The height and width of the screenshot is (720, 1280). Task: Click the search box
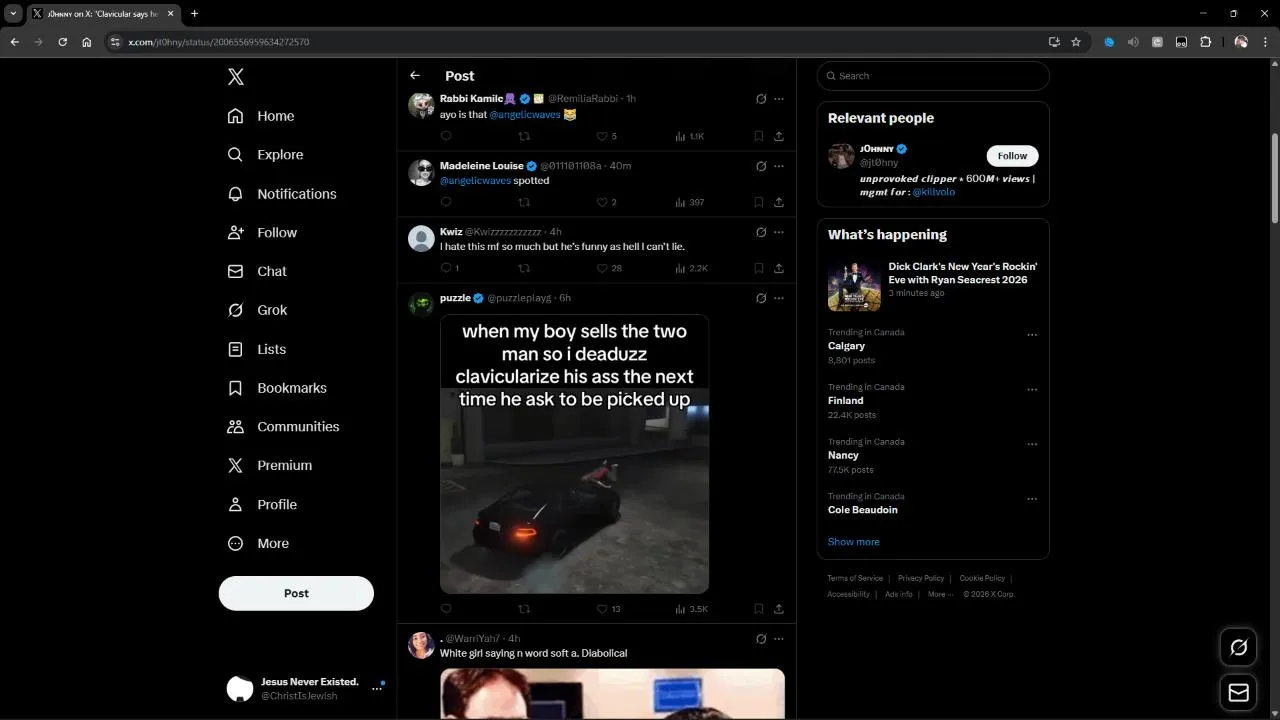click(933, 76)
